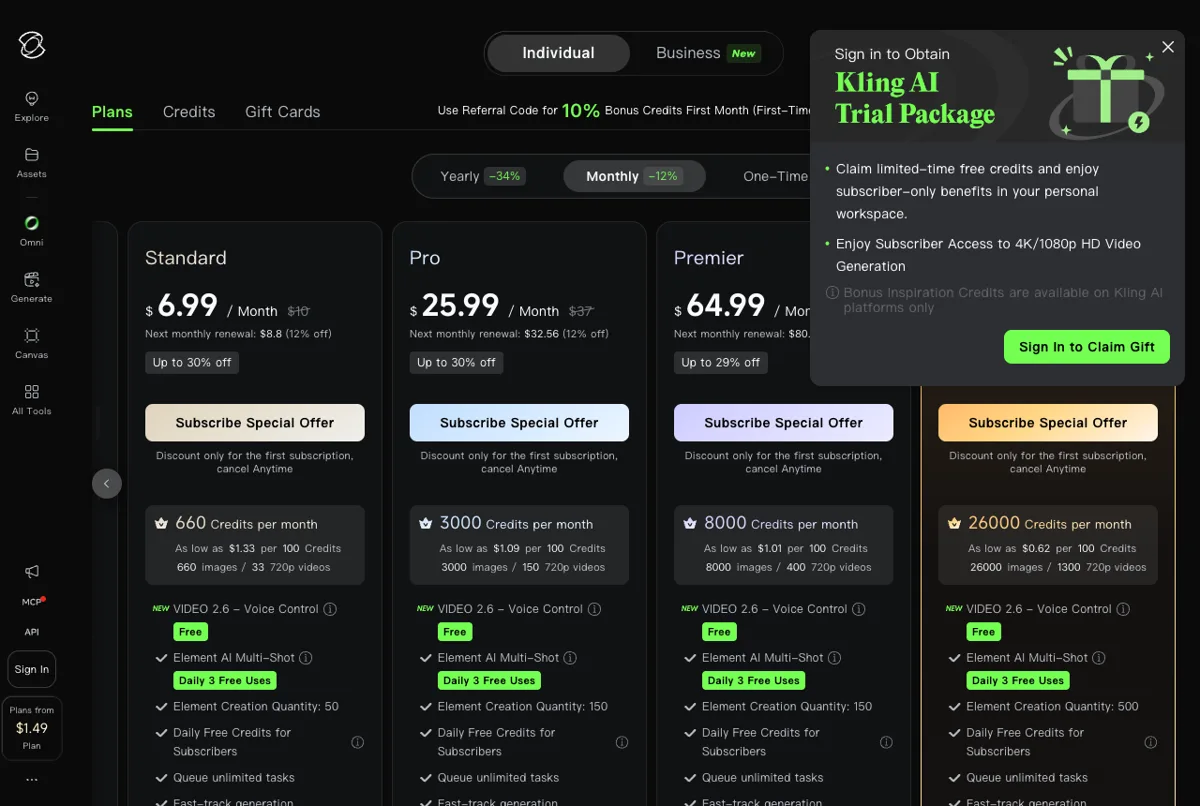
Task: Open Assets in the sidebar
Action: pos(32,162)
